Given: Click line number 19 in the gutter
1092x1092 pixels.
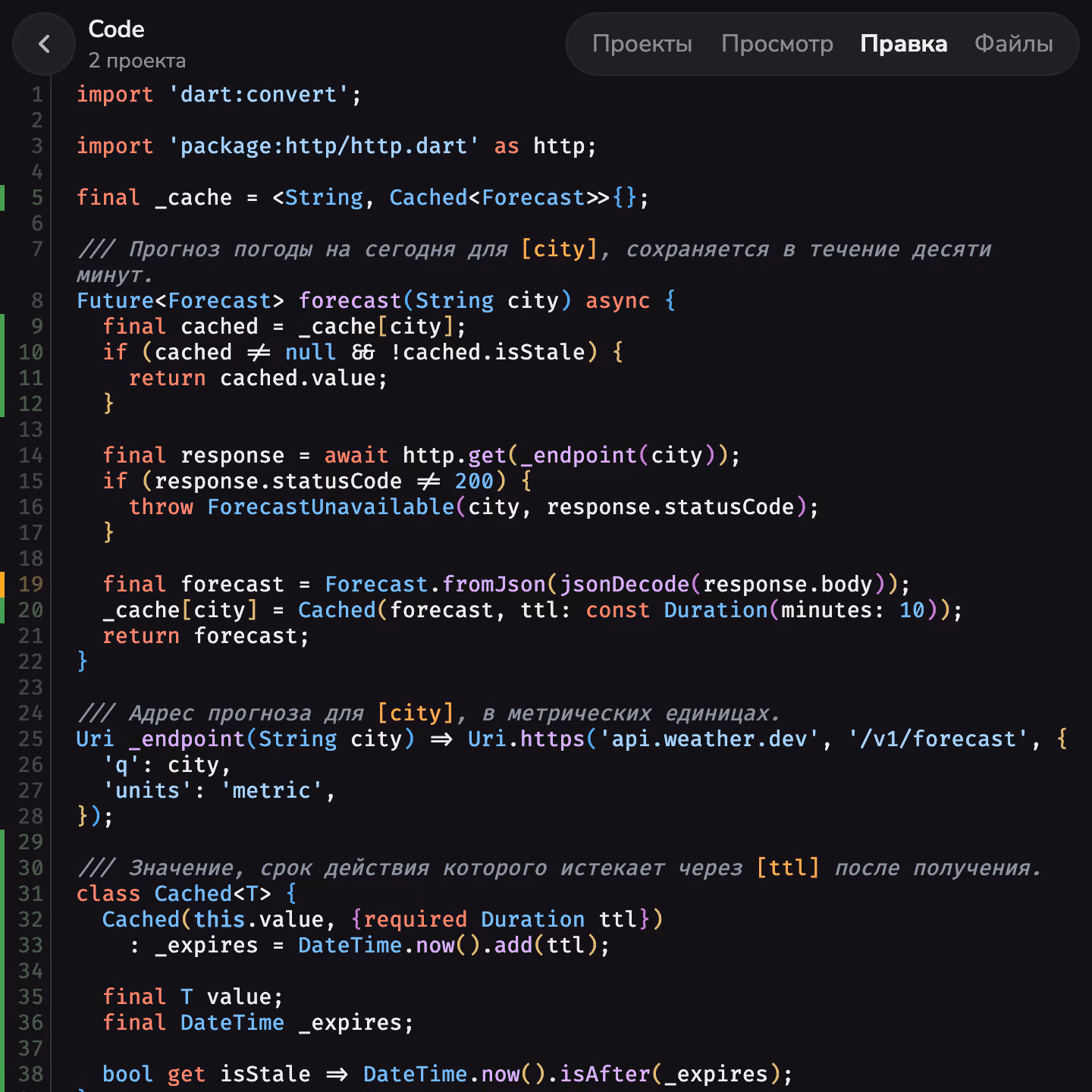Looking at the screenshot, I should 30,584.
